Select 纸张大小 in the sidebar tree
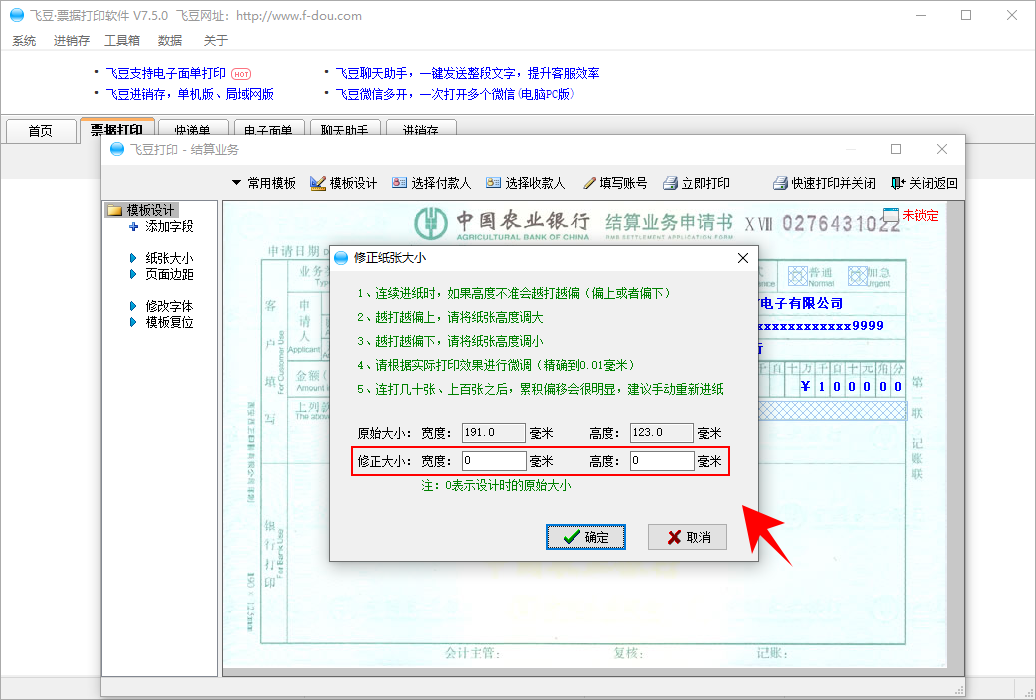The image size is (1036, 700). [169, 258]
